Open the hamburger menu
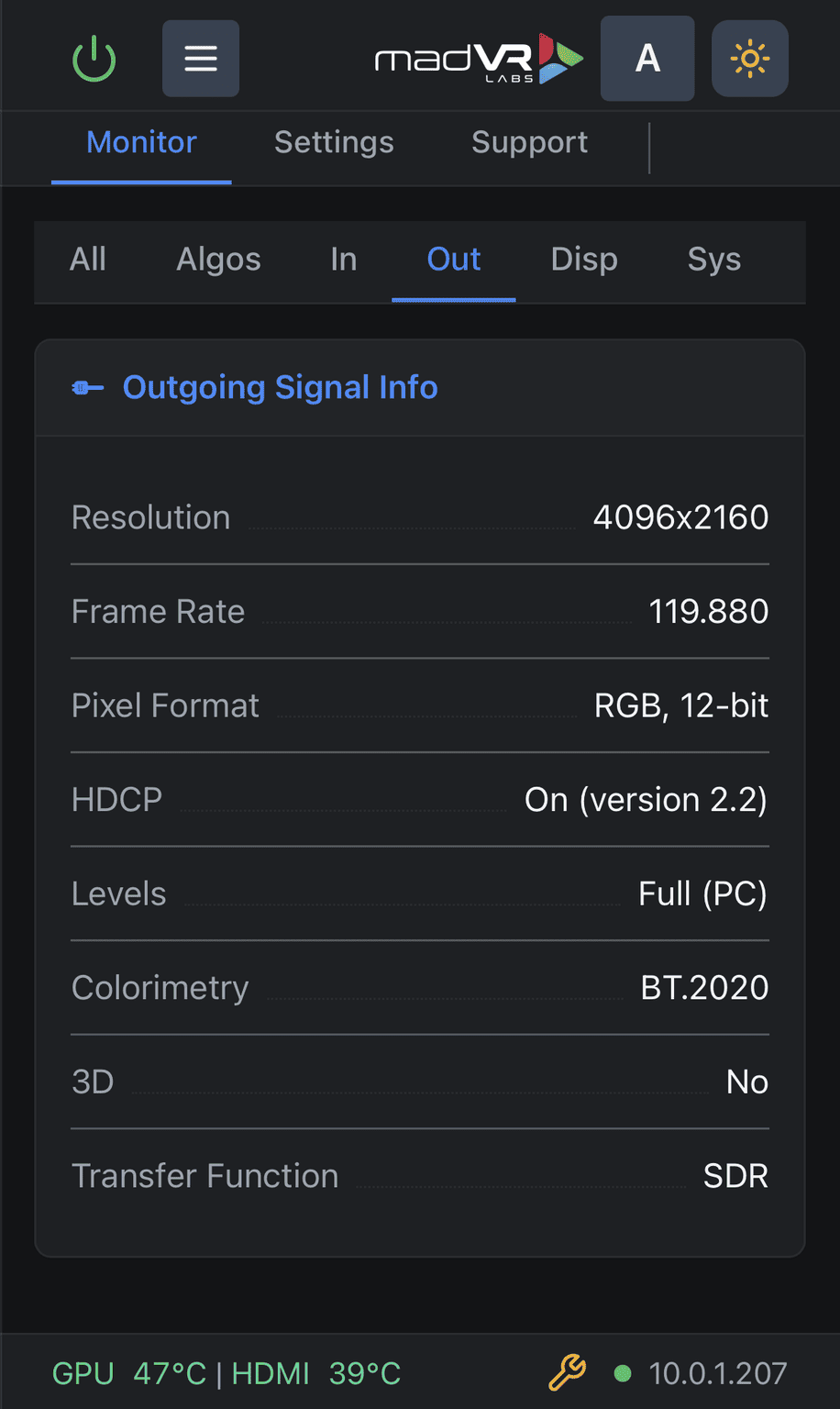840x1409 pixels. 201,59
